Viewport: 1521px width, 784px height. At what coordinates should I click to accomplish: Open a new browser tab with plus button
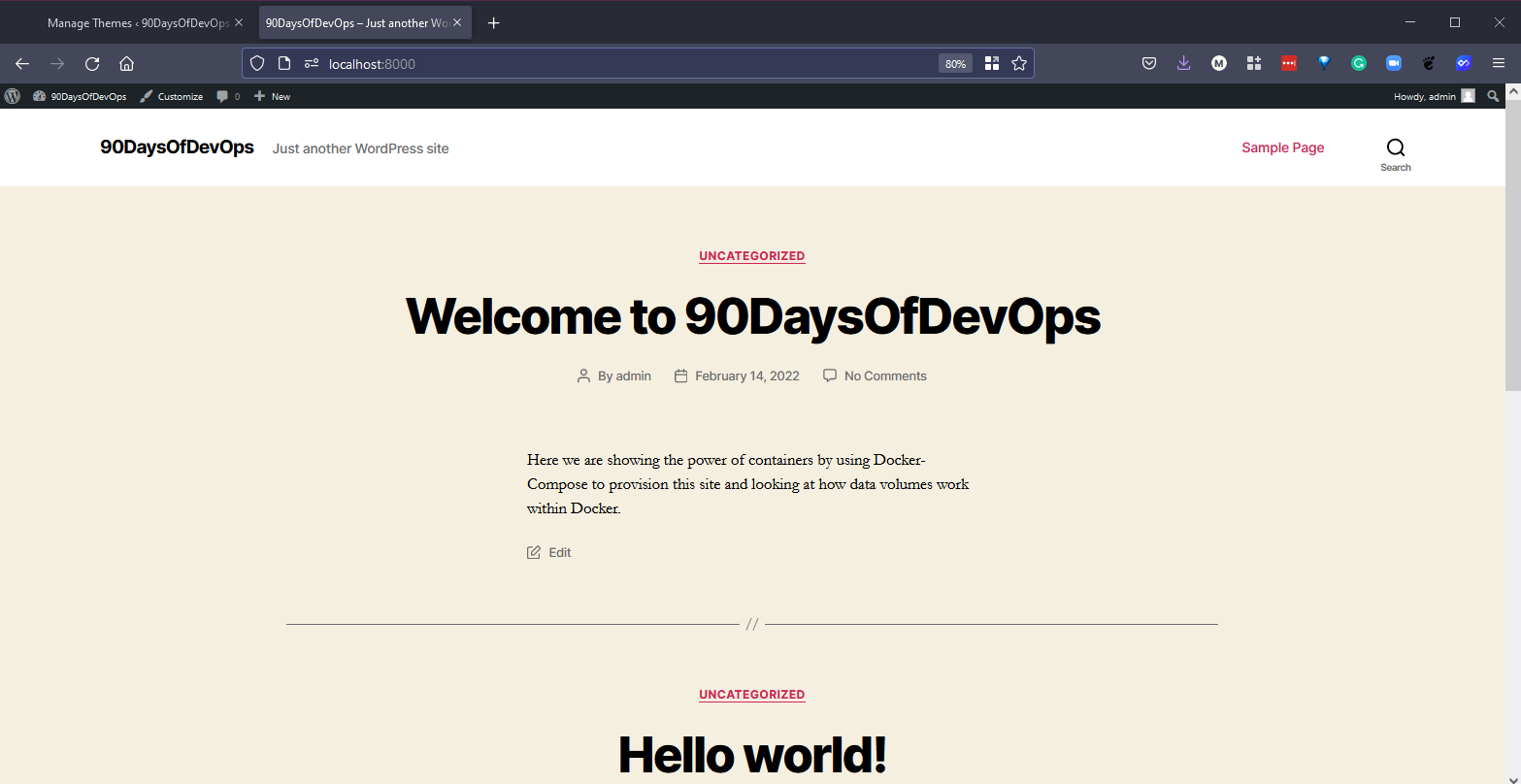(x=493, y=23)
